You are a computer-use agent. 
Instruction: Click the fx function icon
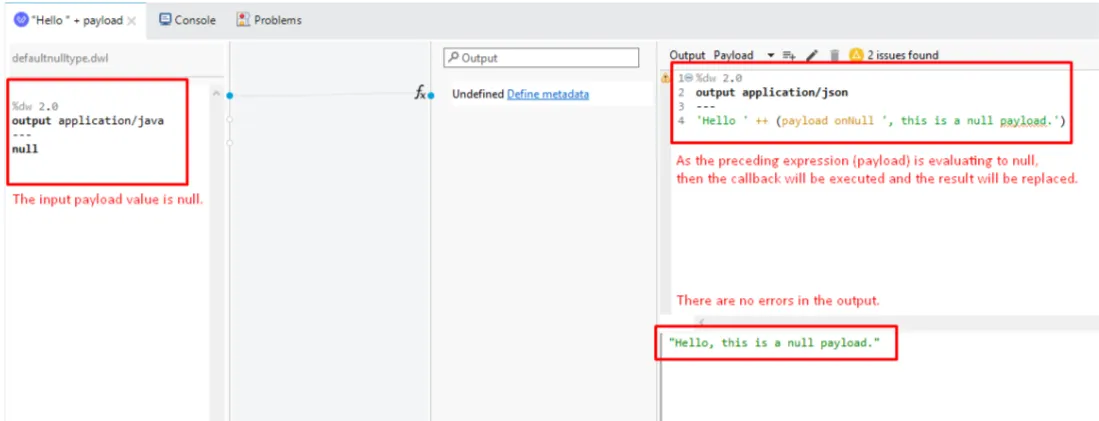tap(420, 92)
